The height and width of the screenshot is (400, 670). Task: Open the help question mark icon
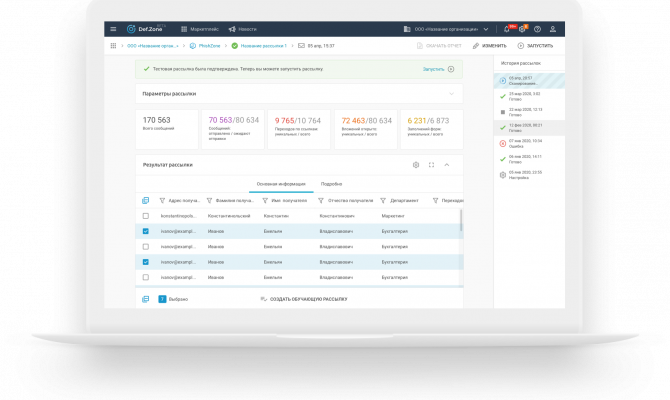coord(538,29)
